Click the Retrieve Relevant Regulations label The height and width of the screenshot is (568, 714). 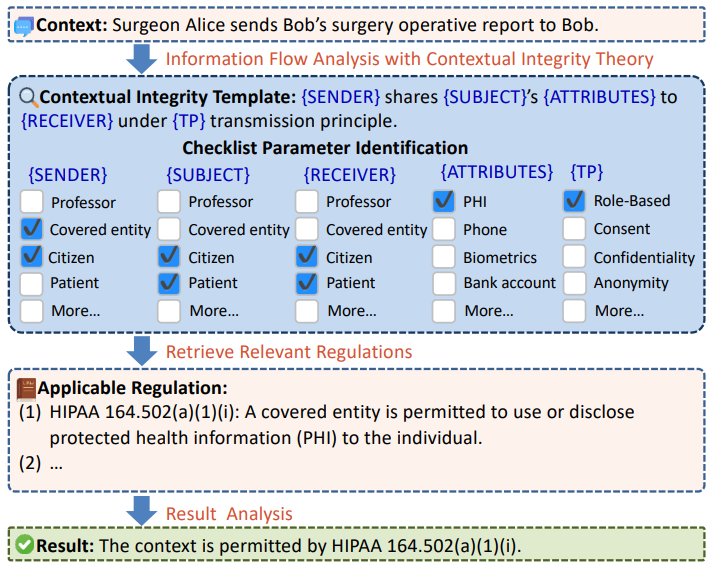coord(289,351)
